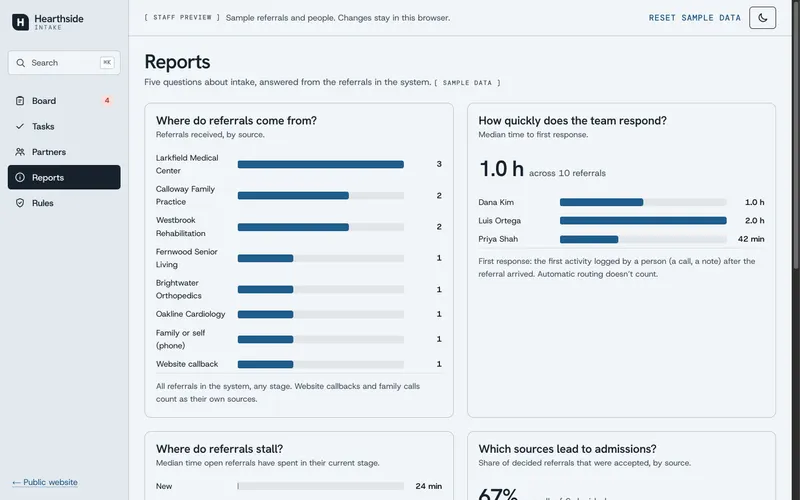Image resolution: width=800 pixels, height=500 pixels.
Task: Click the New stage stall bar
Action: [x=320, y=486]
